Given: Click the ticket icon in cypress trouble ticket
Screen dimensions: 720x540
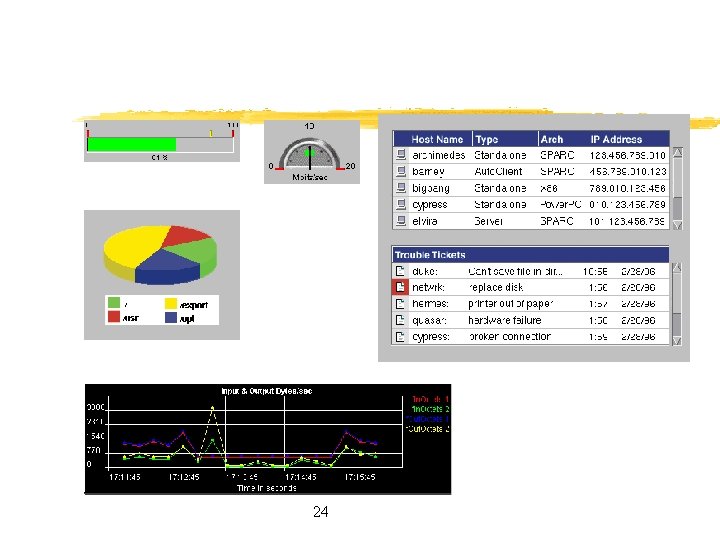Looking at the screenshot, I should [400, 337].
